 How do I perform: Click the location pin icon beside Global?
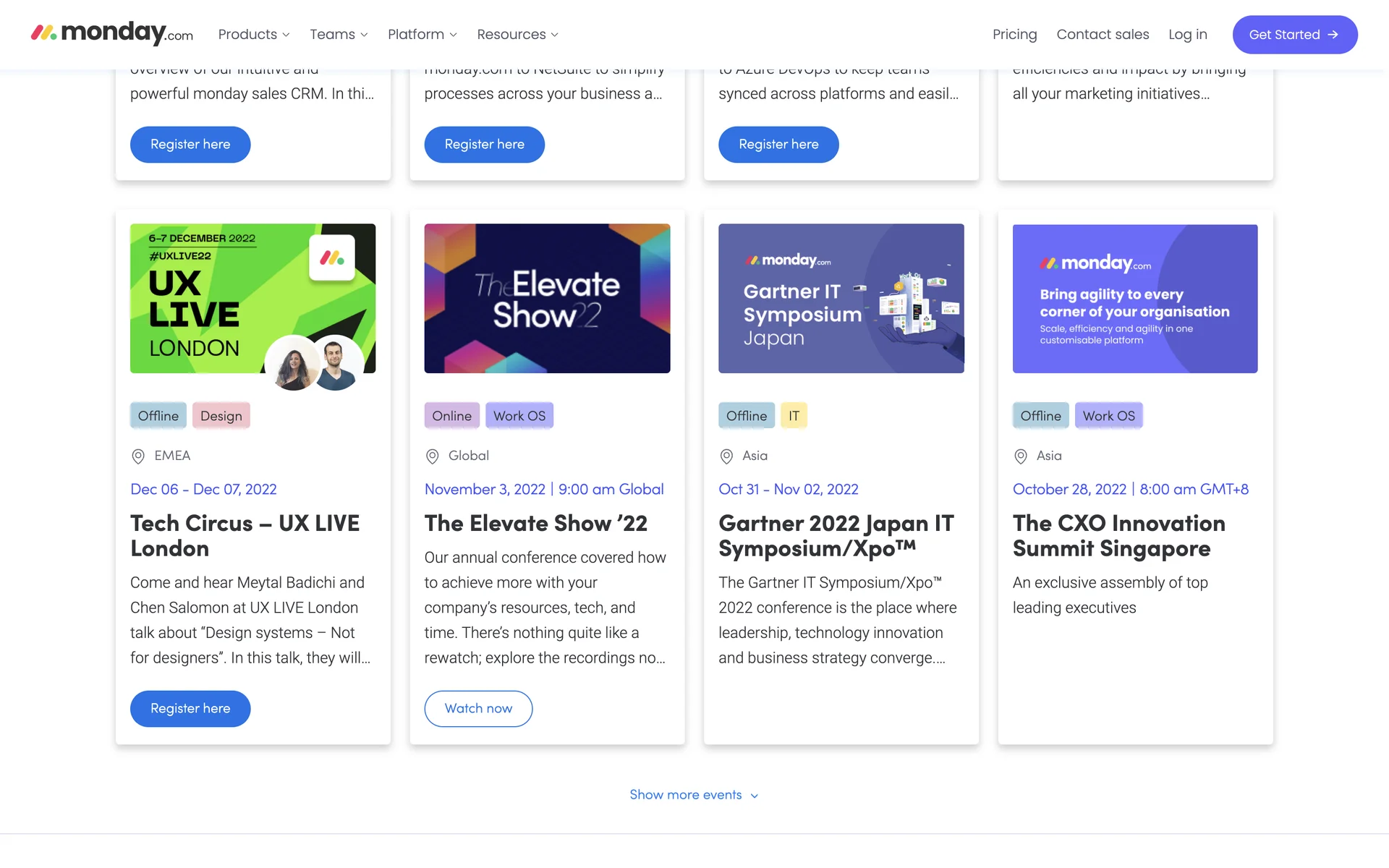point(432,456)
